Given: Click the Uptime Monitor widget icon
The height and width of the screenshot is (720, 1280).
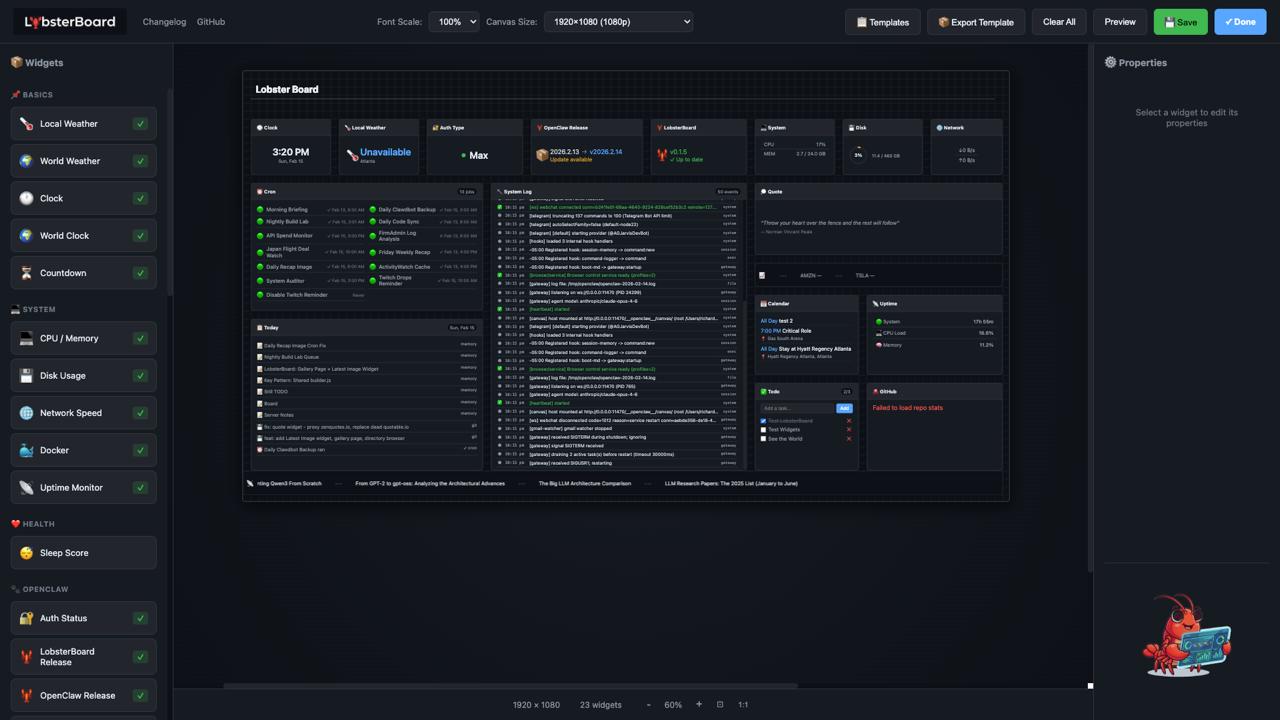Looking at the screenshot, I should pyautogui.click(x=26, y=487).
